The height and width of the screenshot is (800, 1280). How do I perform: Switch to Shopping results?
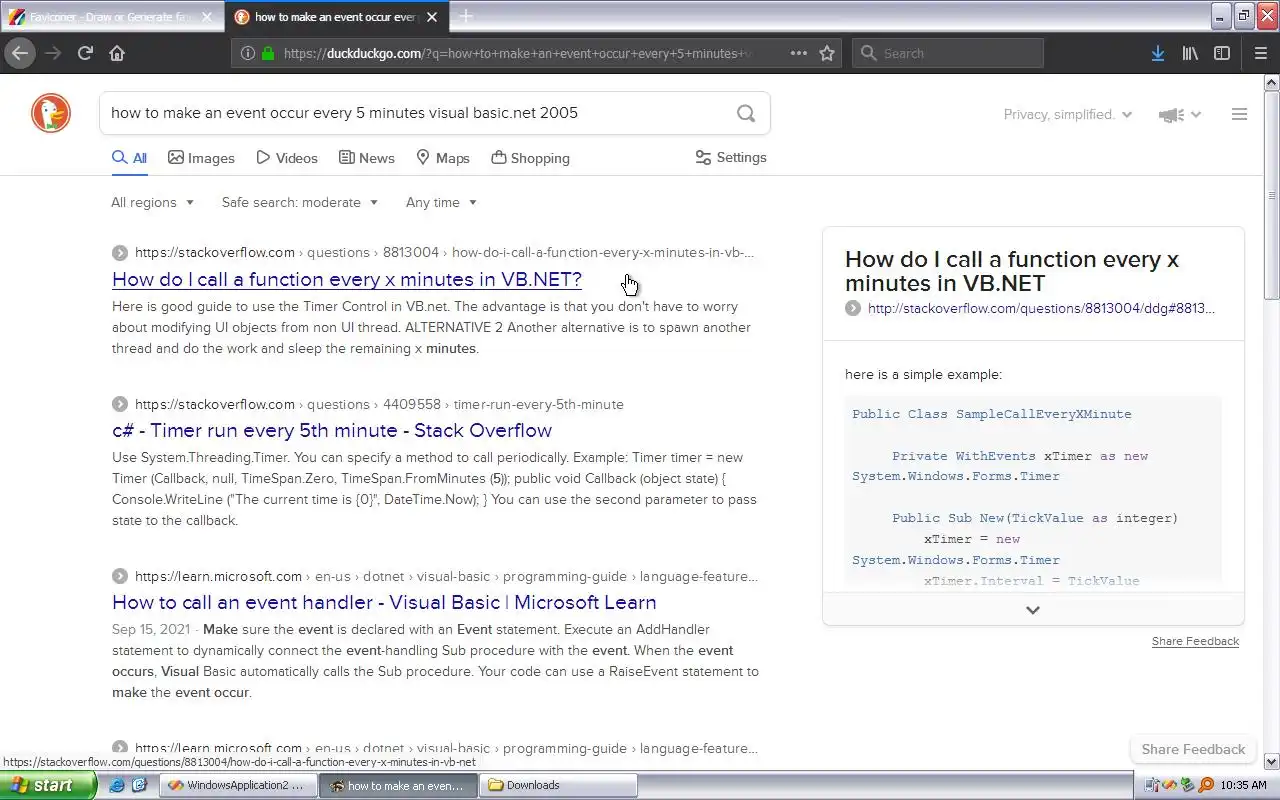click(530, 158)
